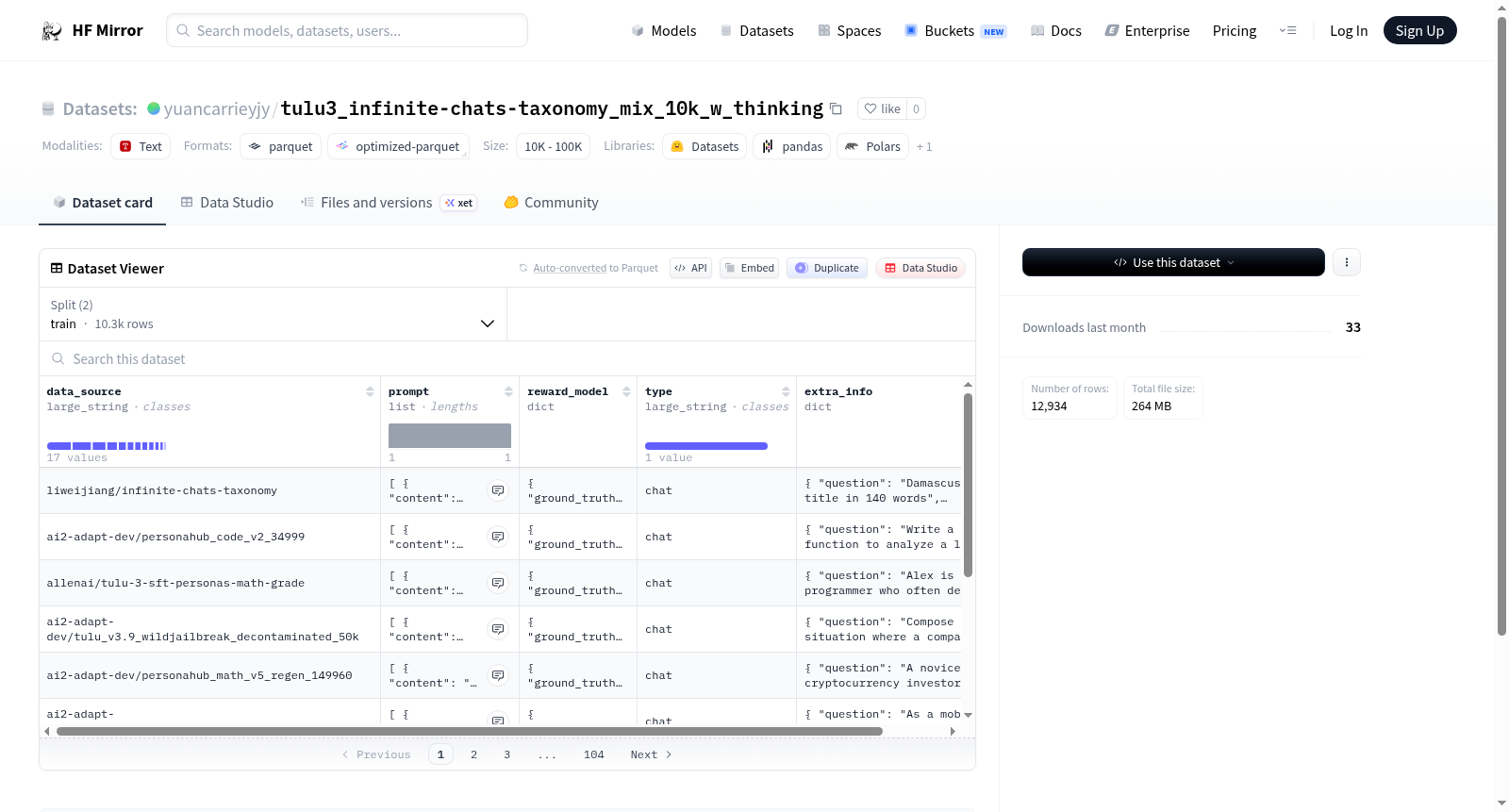This screenshot has width=1509, height=812.
Task: Click the prompt lengths histogram bar
Action: [x=450, y=435]
